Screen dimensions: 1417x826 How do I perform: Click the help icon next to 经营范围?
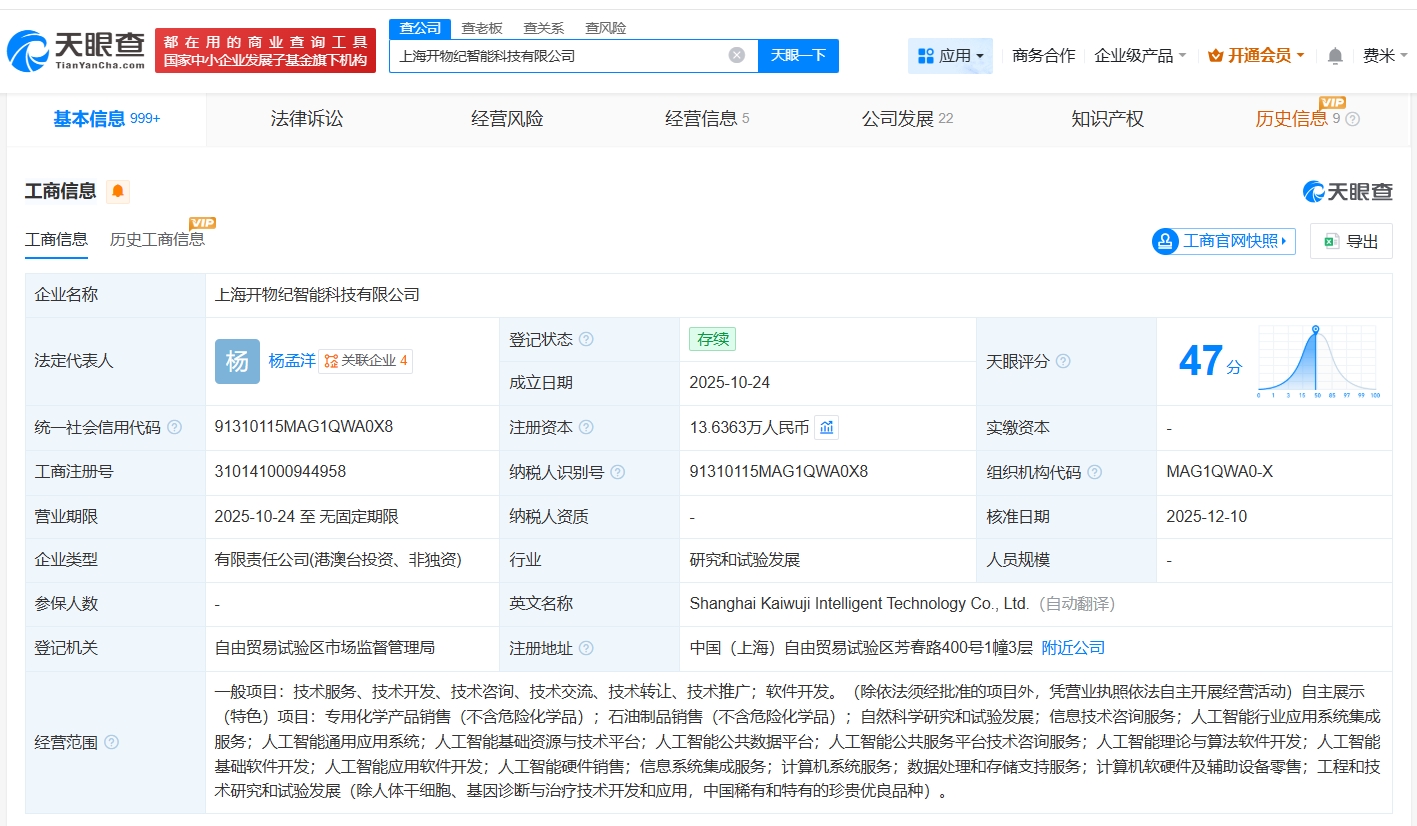tap(112, 742)
